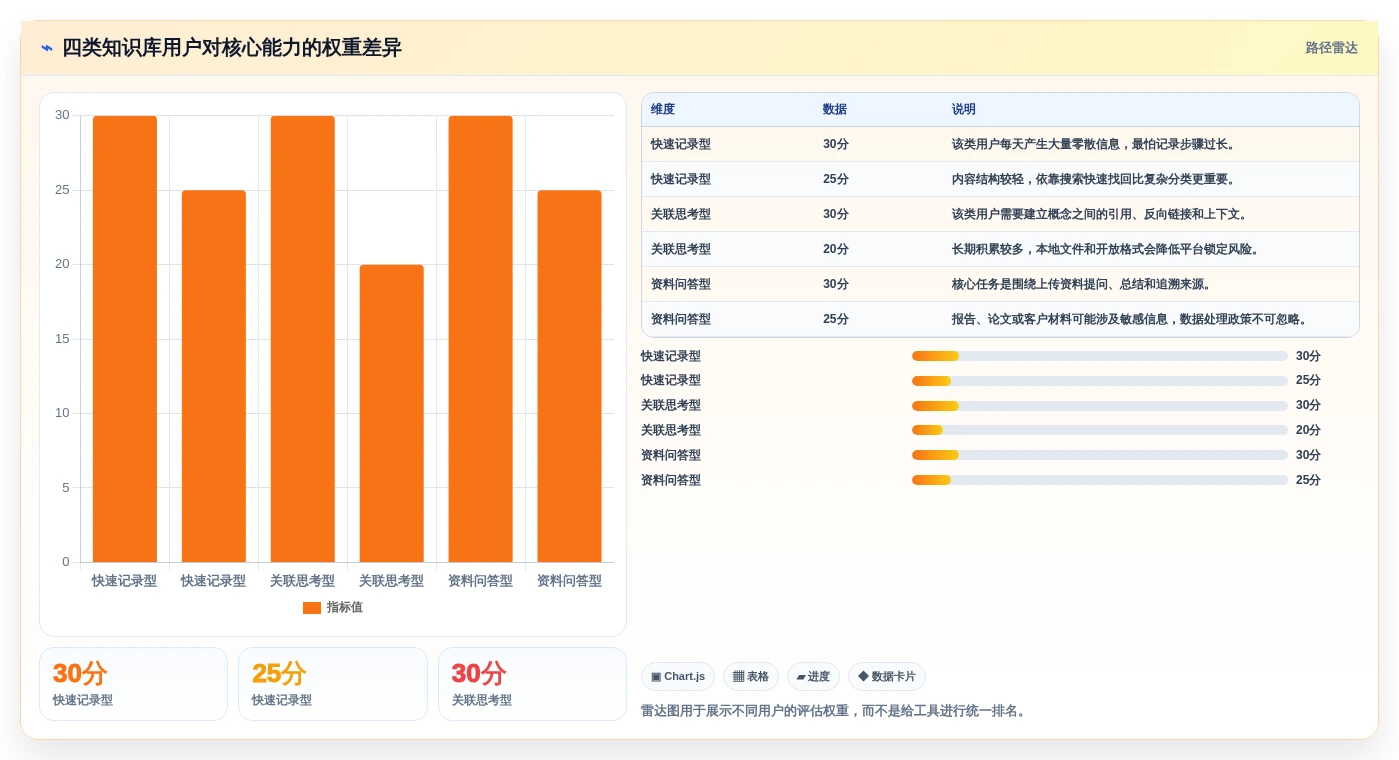Click the y-axis tick label 5
Viewport: 1399px width, 760px height.
pos(66,488)
